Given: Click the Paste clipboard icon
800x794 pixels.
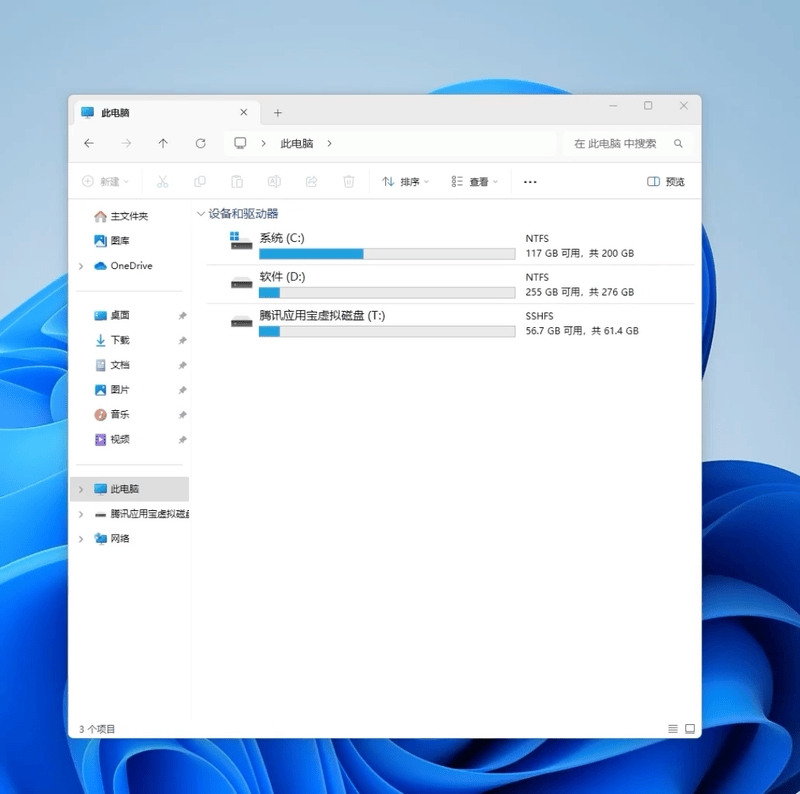Looking at the screenshot, I should coord(237,182).
